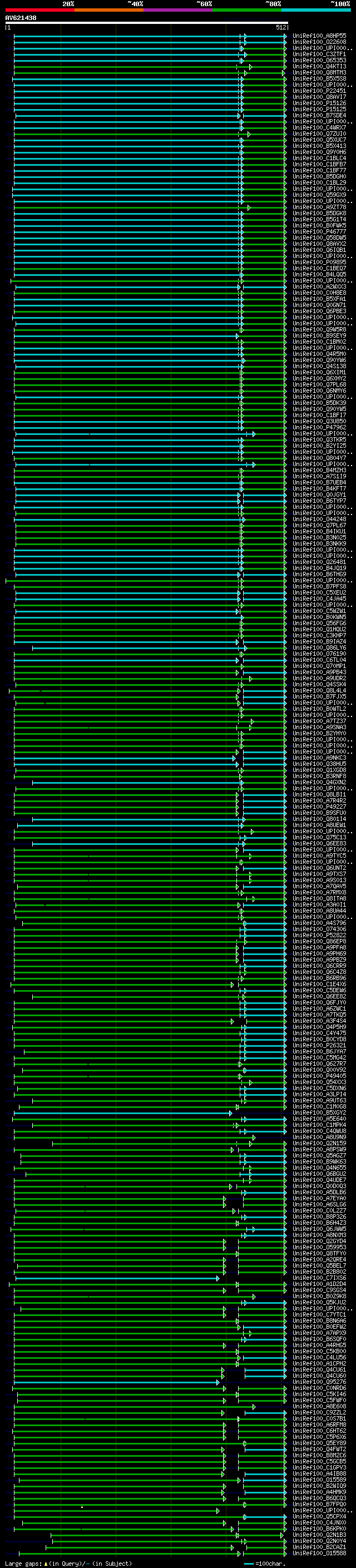This screenshot has width=356, height=1568.
Task: Select the UniRef100_A9NKC3 label
Action: coord(319,758)
